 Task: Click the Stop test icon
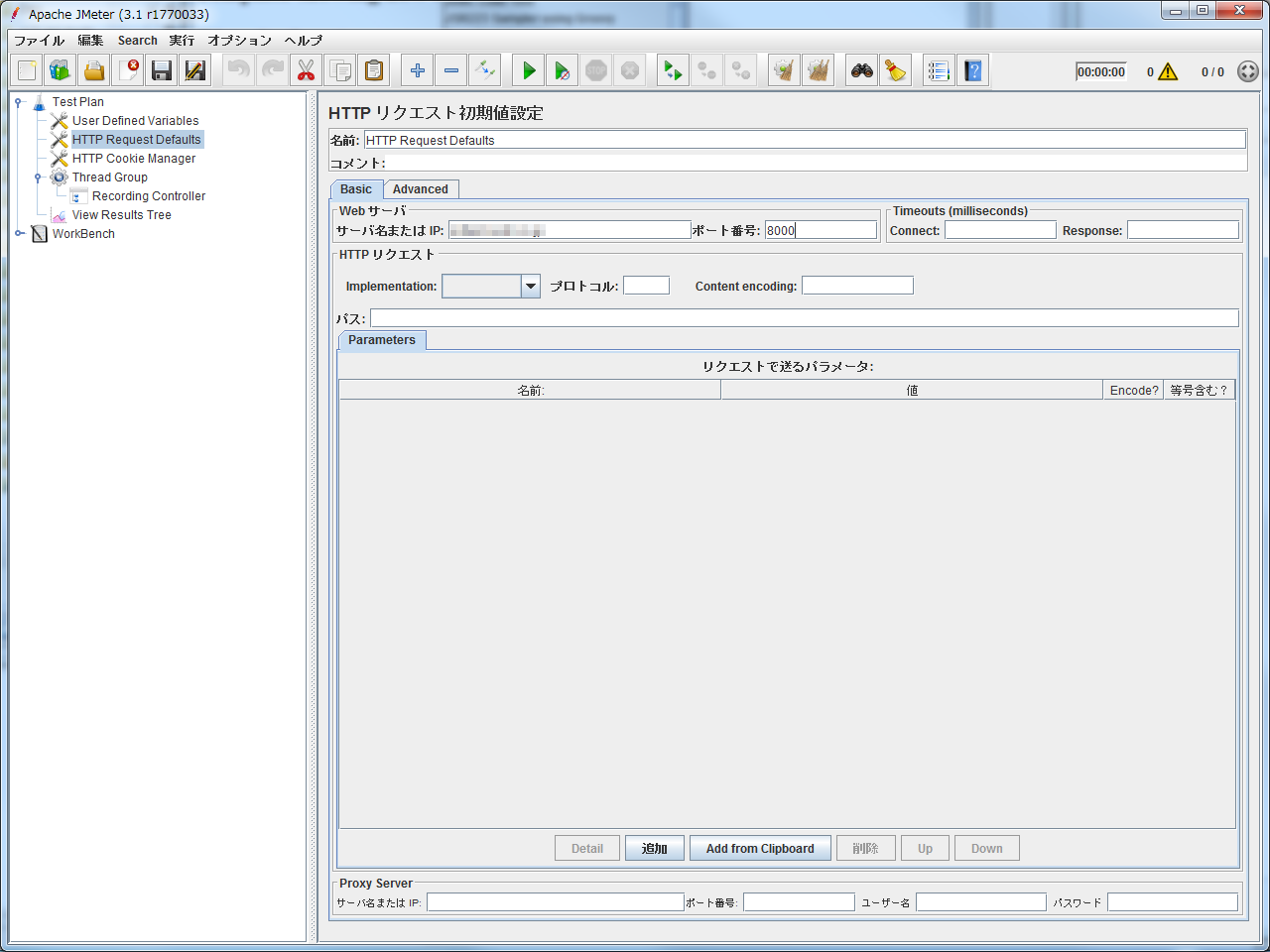coord(595,70)
